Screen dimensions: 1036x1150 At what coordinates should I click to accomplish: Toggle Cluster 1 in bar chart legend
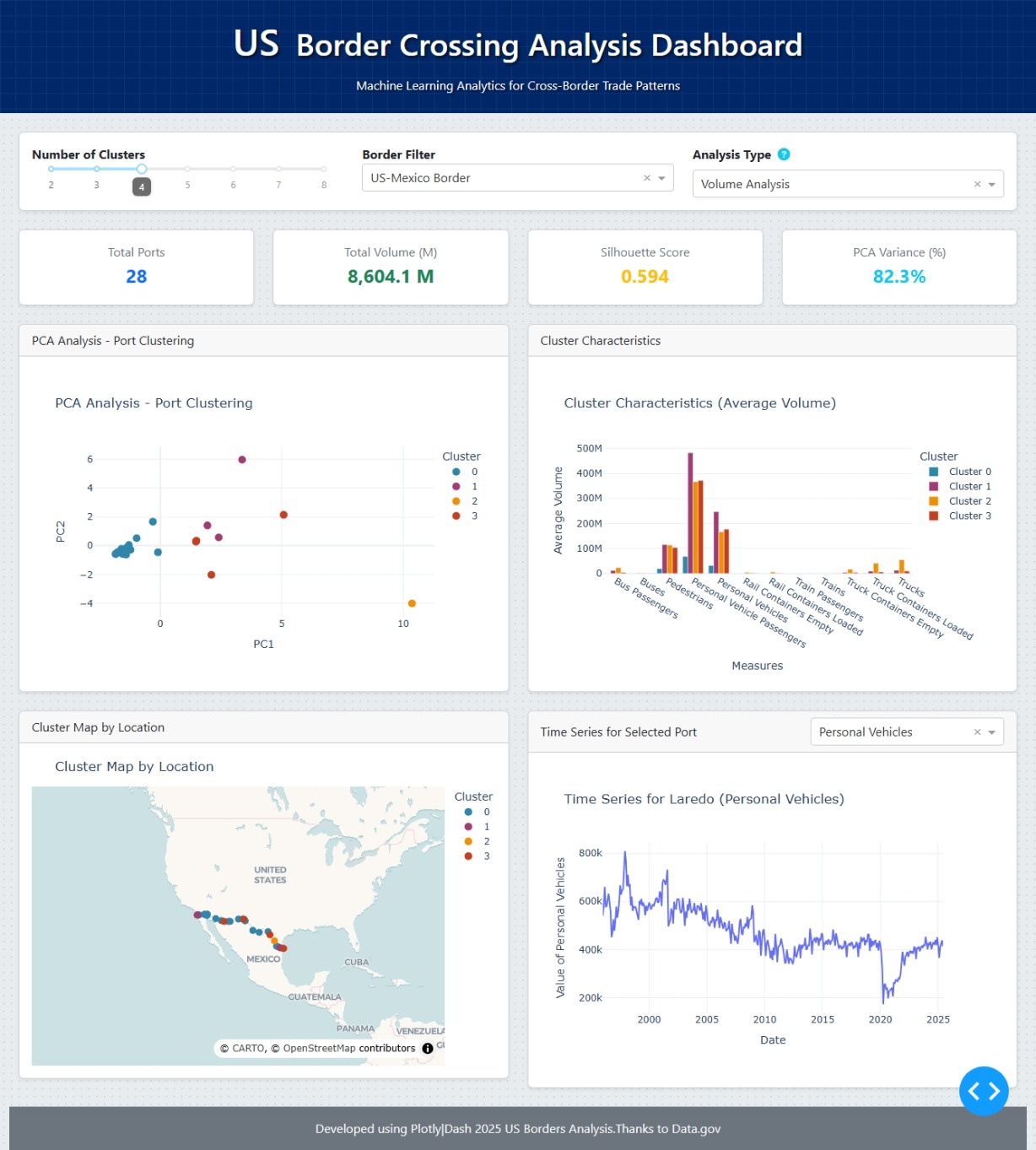point(960,486)
